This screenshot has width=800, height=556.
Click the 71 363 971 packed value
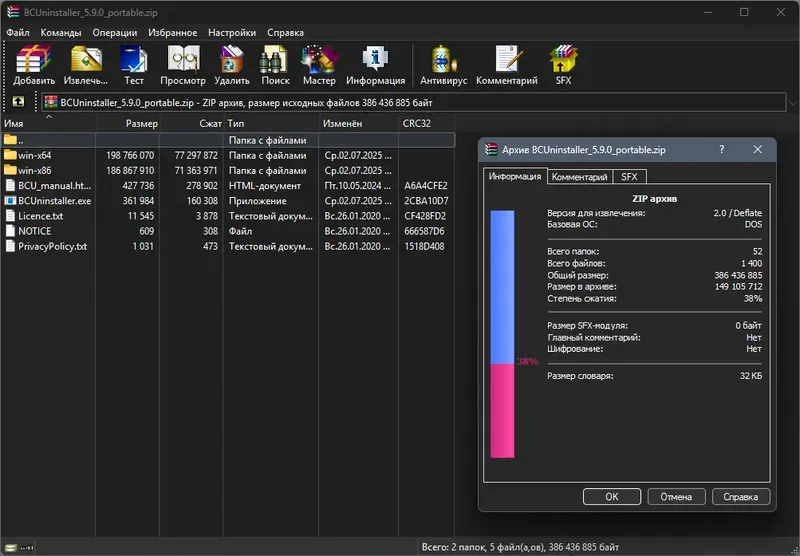(x=196, y=170)
